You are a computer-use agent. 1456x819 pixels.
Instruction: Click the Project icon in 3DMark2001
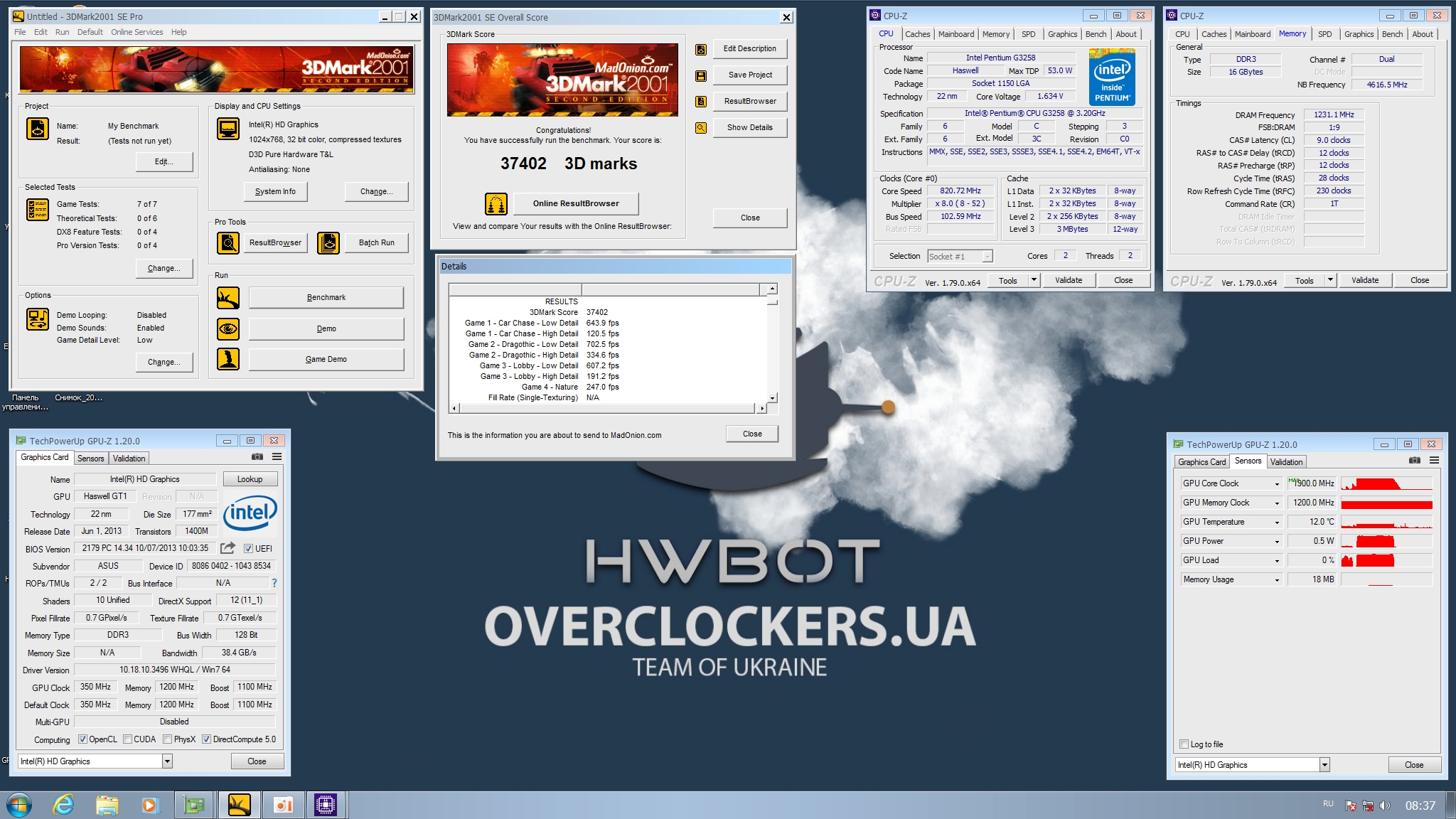(38, 129)
